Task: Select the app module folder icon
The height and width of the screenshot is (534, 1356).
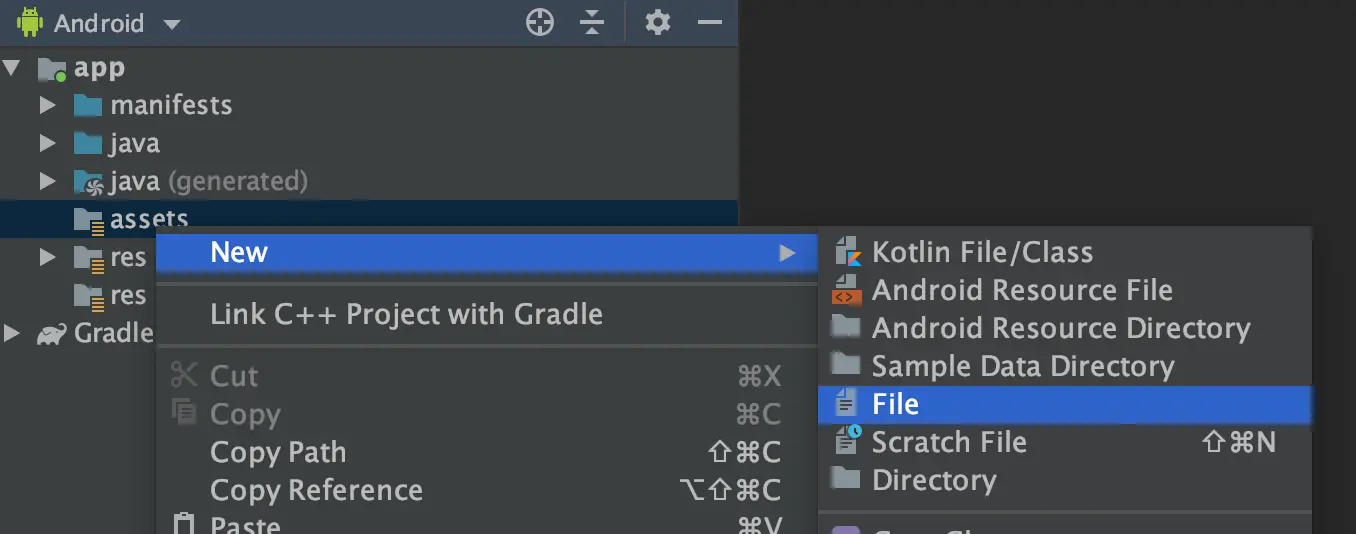Action: pyautogui.click(x=52, y=69)
